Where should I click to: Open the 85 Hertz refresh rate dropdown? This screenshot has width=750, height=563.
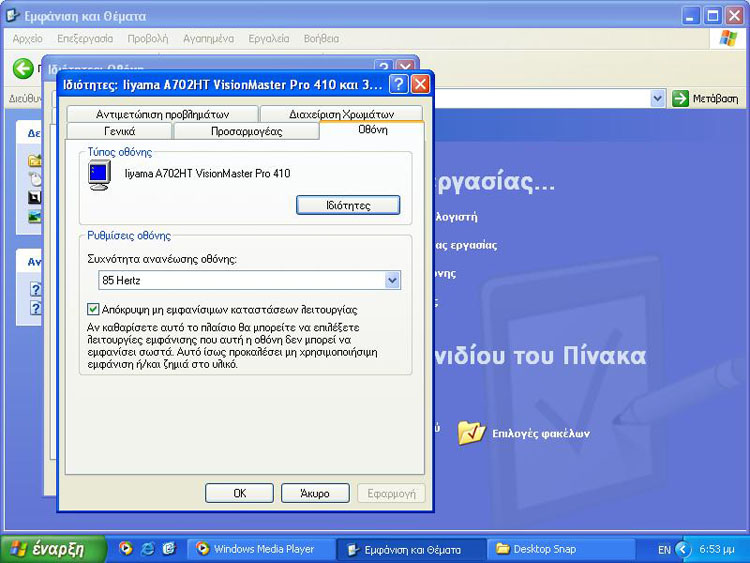[392, 280]
